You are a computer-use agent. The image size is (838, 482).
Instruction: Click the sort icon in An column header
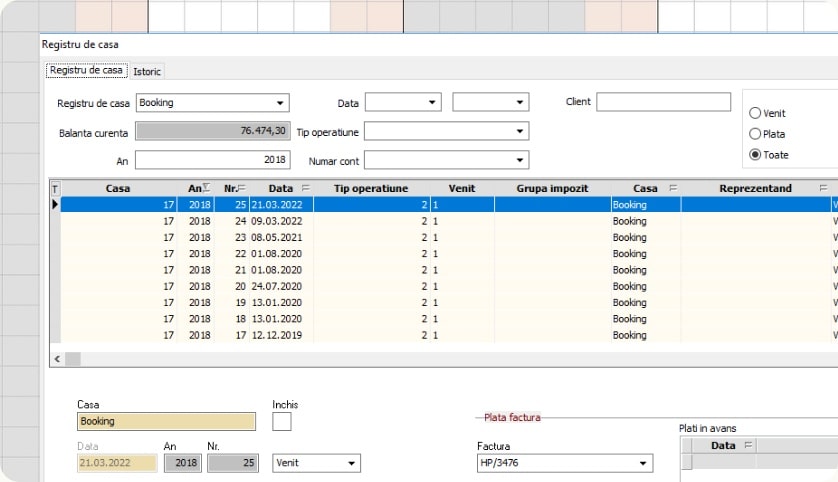click(206, 188)
